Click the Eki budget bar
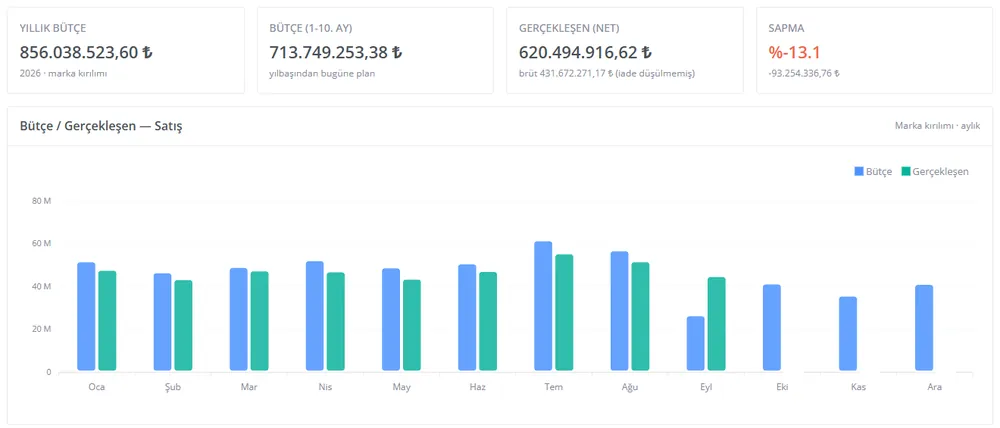The height and width of the screenshot is (428, 1000). pyautogui.click(x=772, y=327)
